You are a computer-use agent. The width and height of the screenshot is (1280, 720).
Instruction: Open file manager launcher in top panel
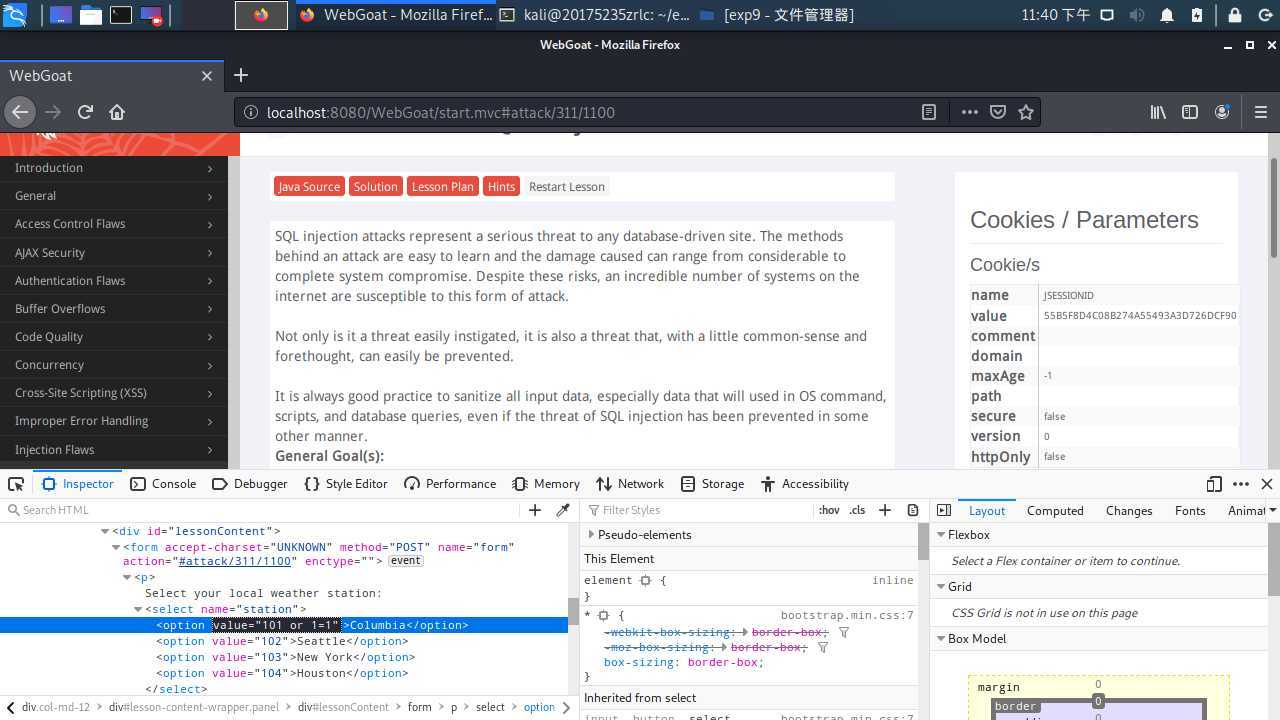91,15
